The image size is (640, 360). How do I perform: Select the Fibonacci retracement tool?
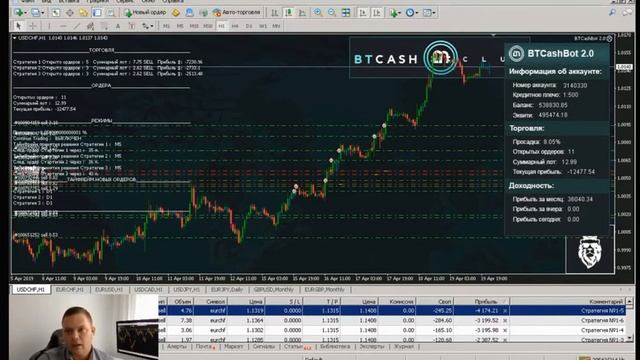[104, 26]
